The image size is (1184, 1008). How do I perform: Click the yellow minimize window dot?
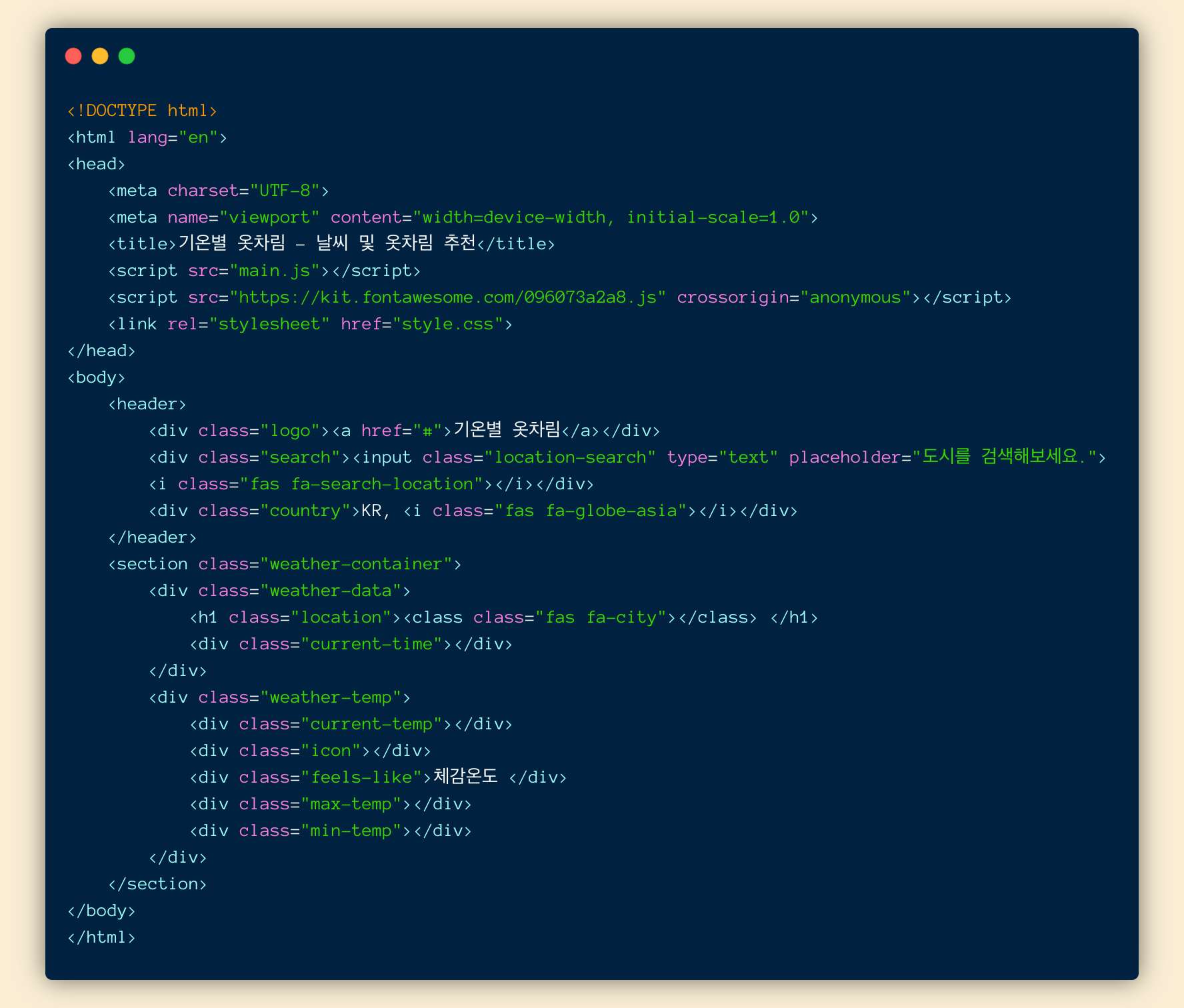point(100,56)
